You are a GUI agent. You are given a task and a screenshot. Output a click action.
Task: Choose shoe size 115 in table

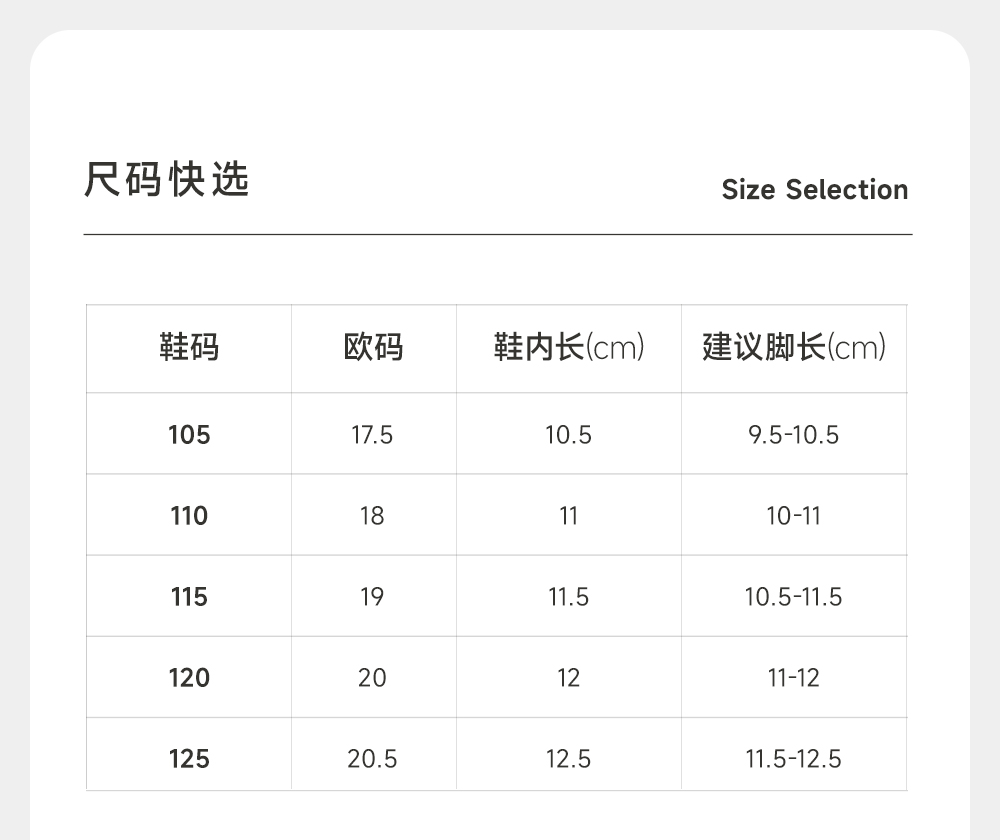(189, 597)
